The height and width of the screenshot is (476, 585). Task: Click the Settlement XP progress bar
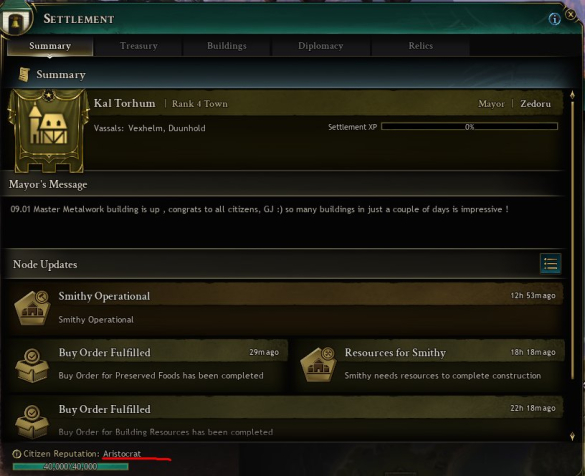[x=469, y=127]
